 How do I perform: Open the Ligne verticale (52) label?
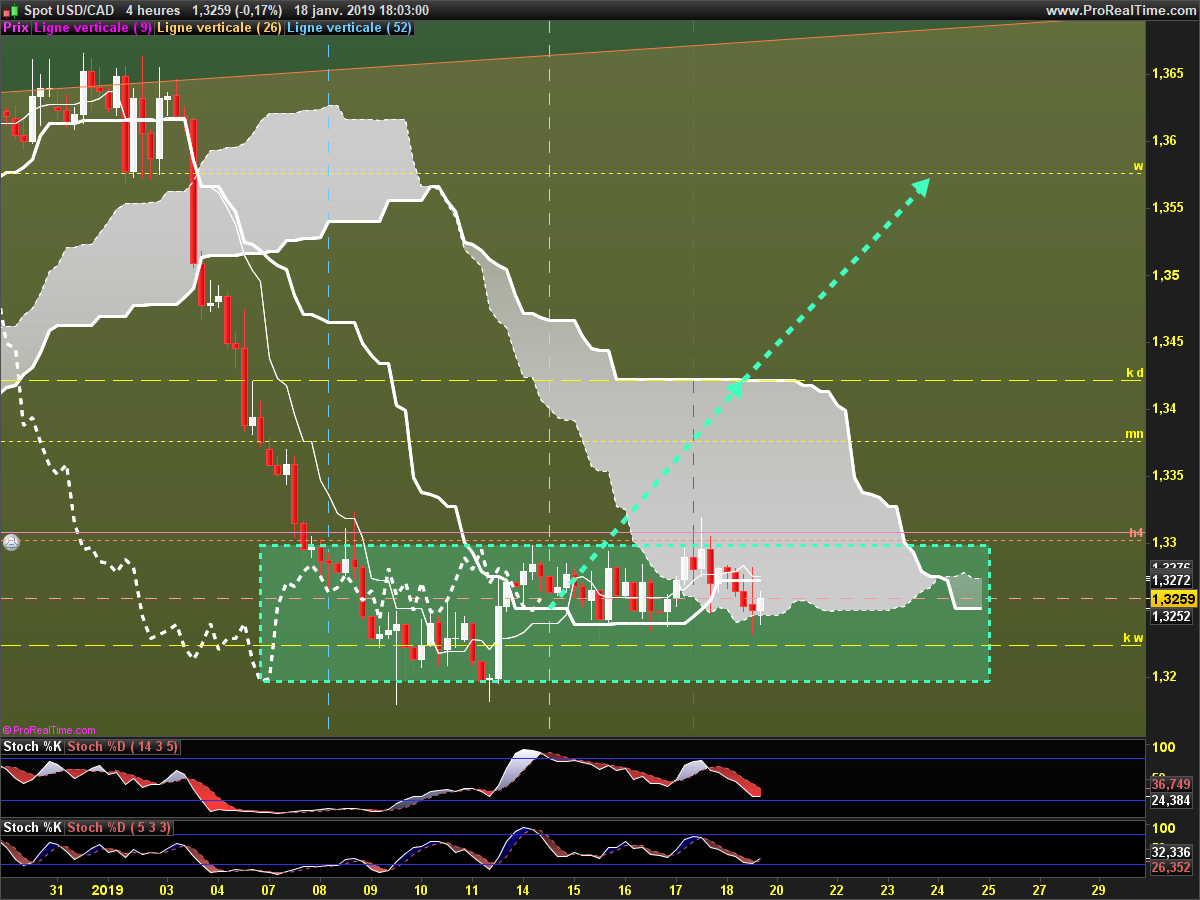coord(349,28)
